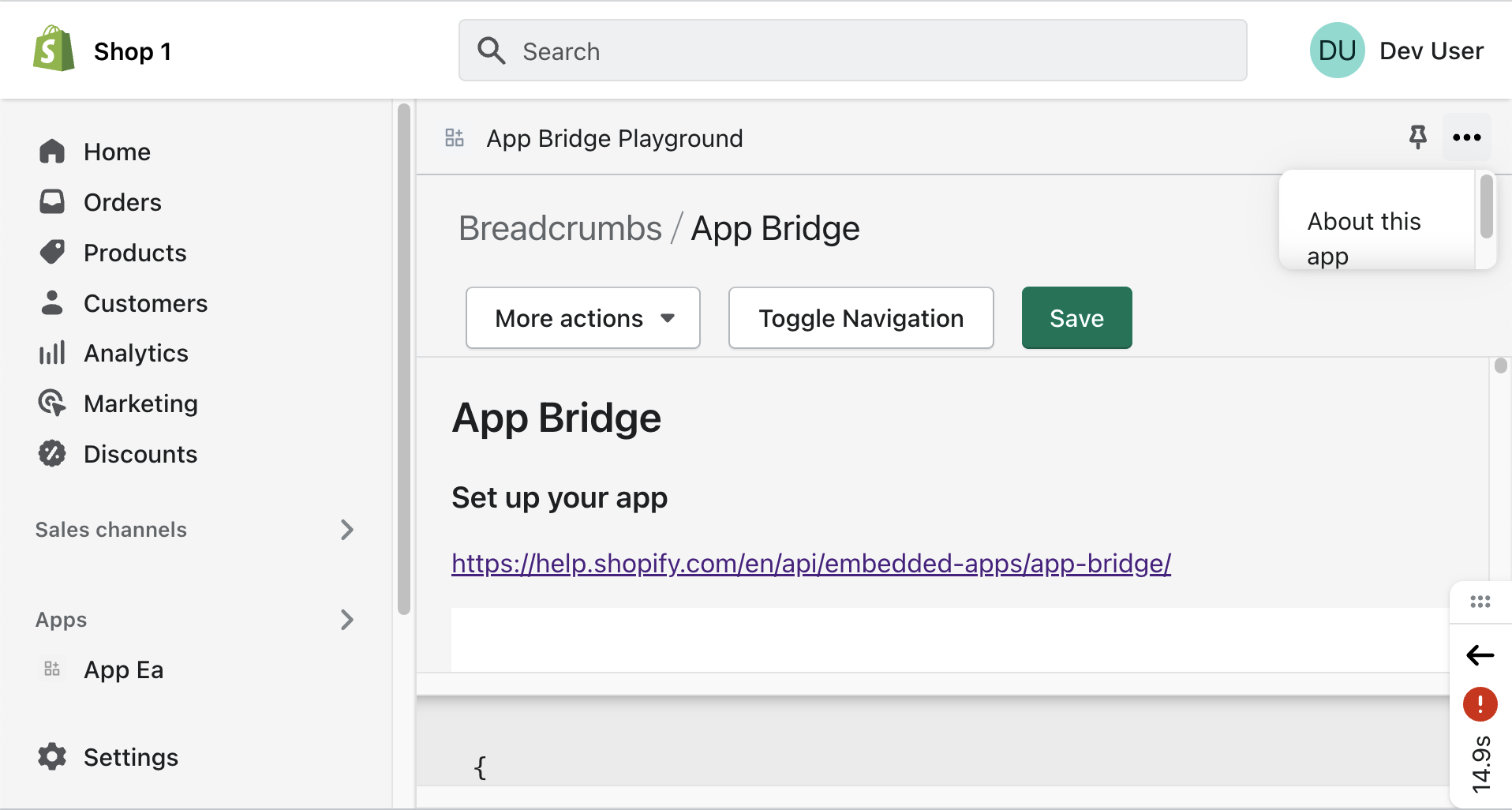Select the About this app menu item
Image resolution: width=1512 pixels, height=810 pixels.
coord(1364,238)
